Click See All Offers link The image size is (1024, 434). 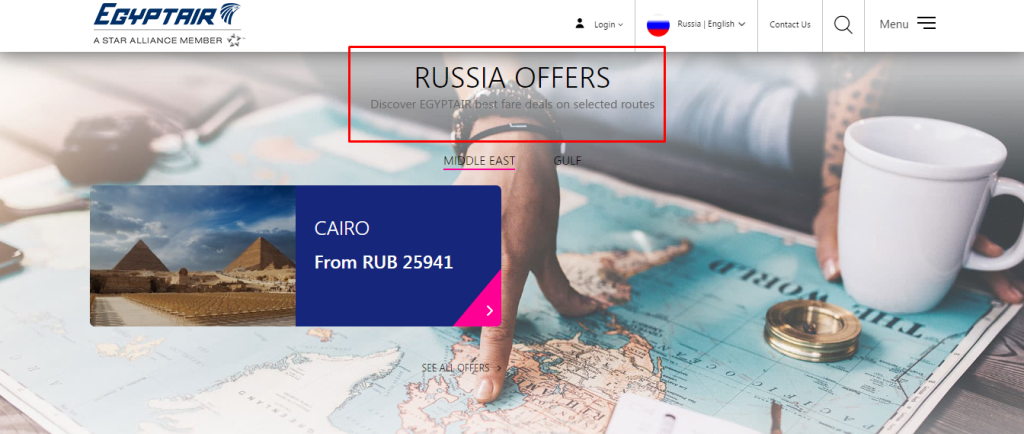[455, 368]
